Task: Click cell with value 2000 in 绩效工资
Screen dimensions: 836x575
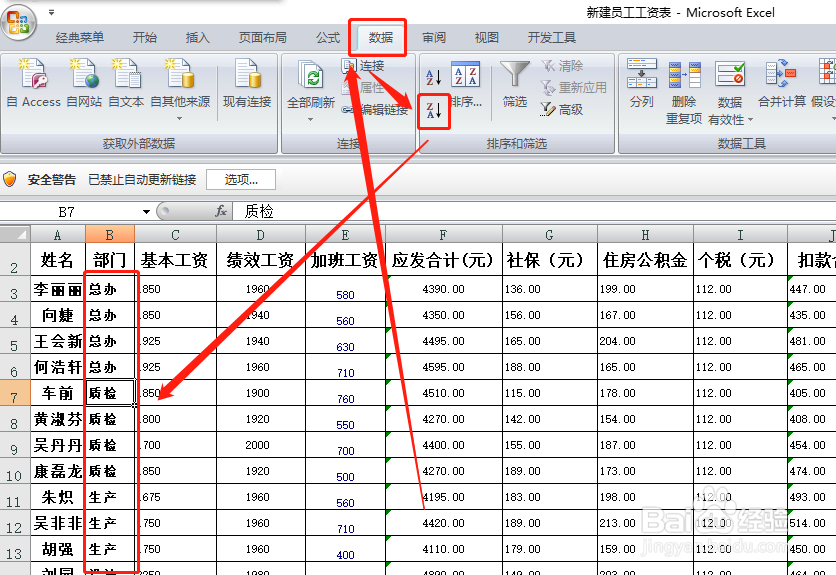Action: [x=261, y=445]
